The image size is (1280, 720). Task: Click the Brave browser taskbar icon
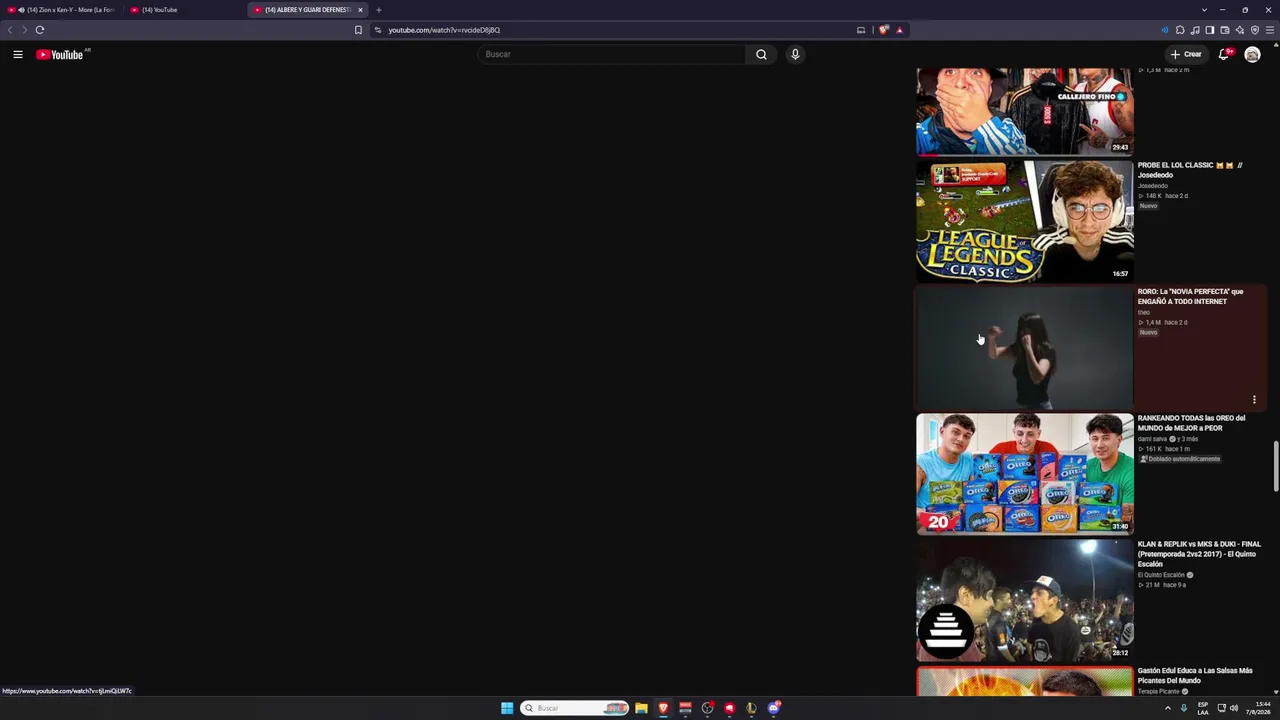click(663, 708)
